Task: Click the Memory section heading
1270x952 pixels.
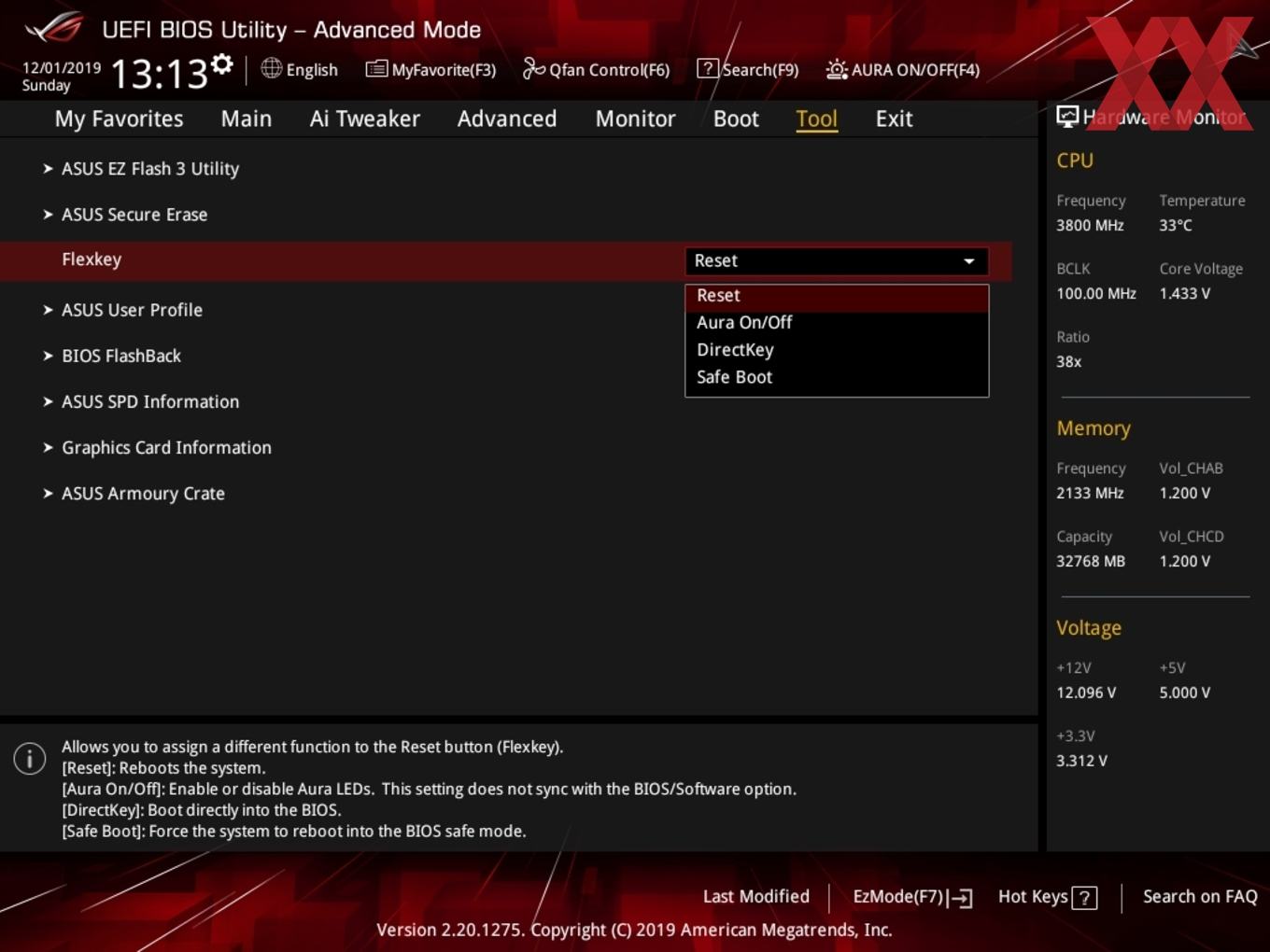Action: pos(1094,428)
